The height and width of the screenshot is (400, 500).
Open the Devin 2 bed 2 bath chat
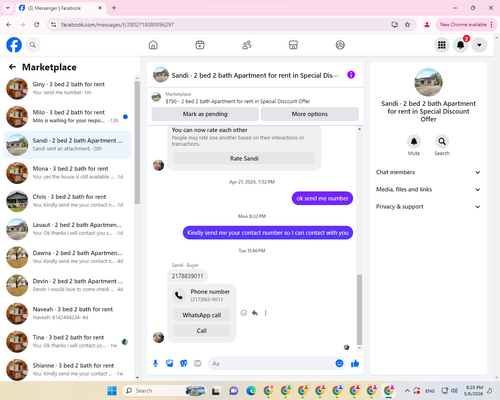pos(67,285)
